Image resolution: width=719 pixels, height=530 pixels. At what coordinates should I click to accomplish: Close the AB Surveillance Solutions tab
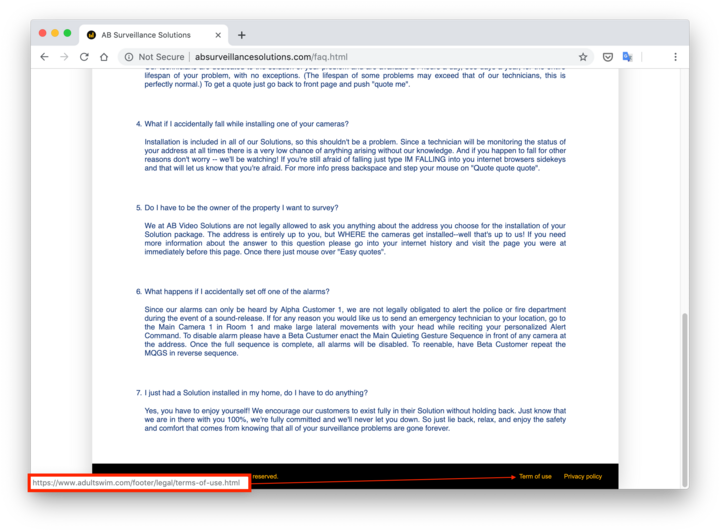(x=218, y=35)
